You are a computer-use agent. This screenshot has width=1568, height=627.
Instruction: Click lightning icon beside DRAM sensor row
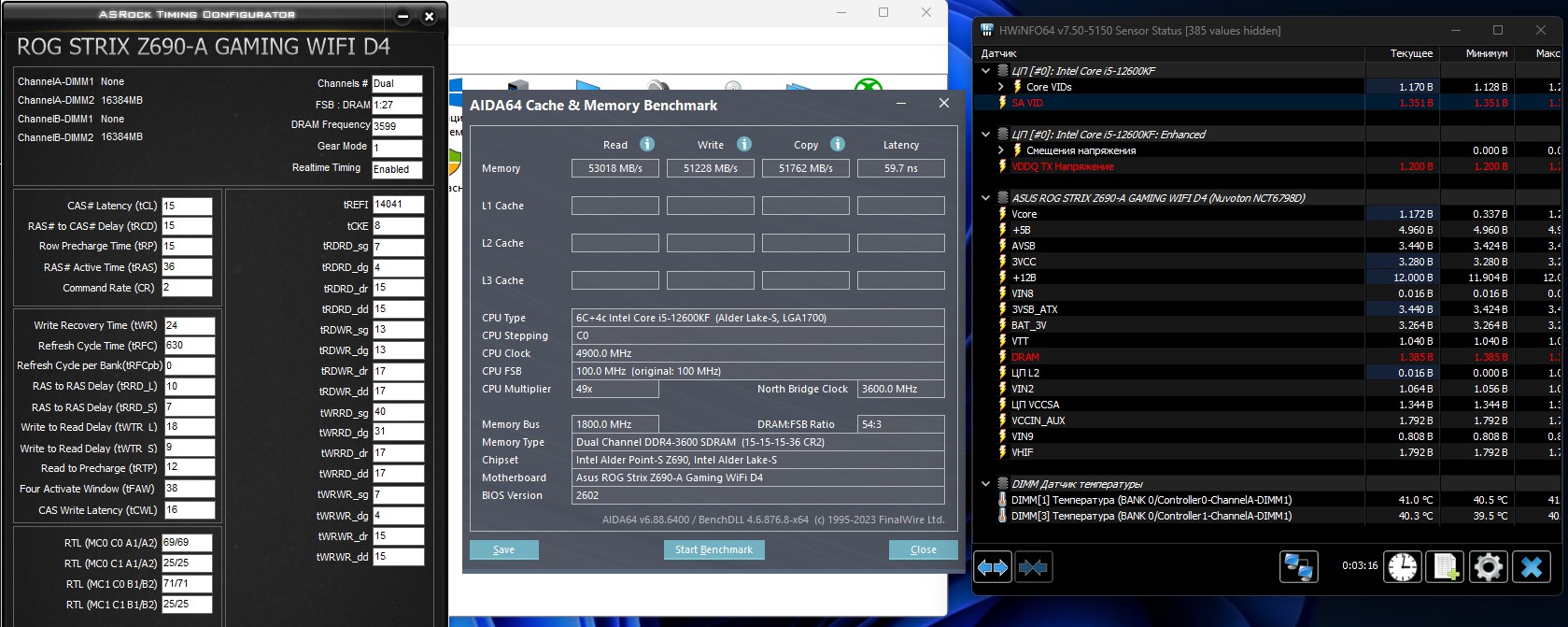tap(1002, 357)
